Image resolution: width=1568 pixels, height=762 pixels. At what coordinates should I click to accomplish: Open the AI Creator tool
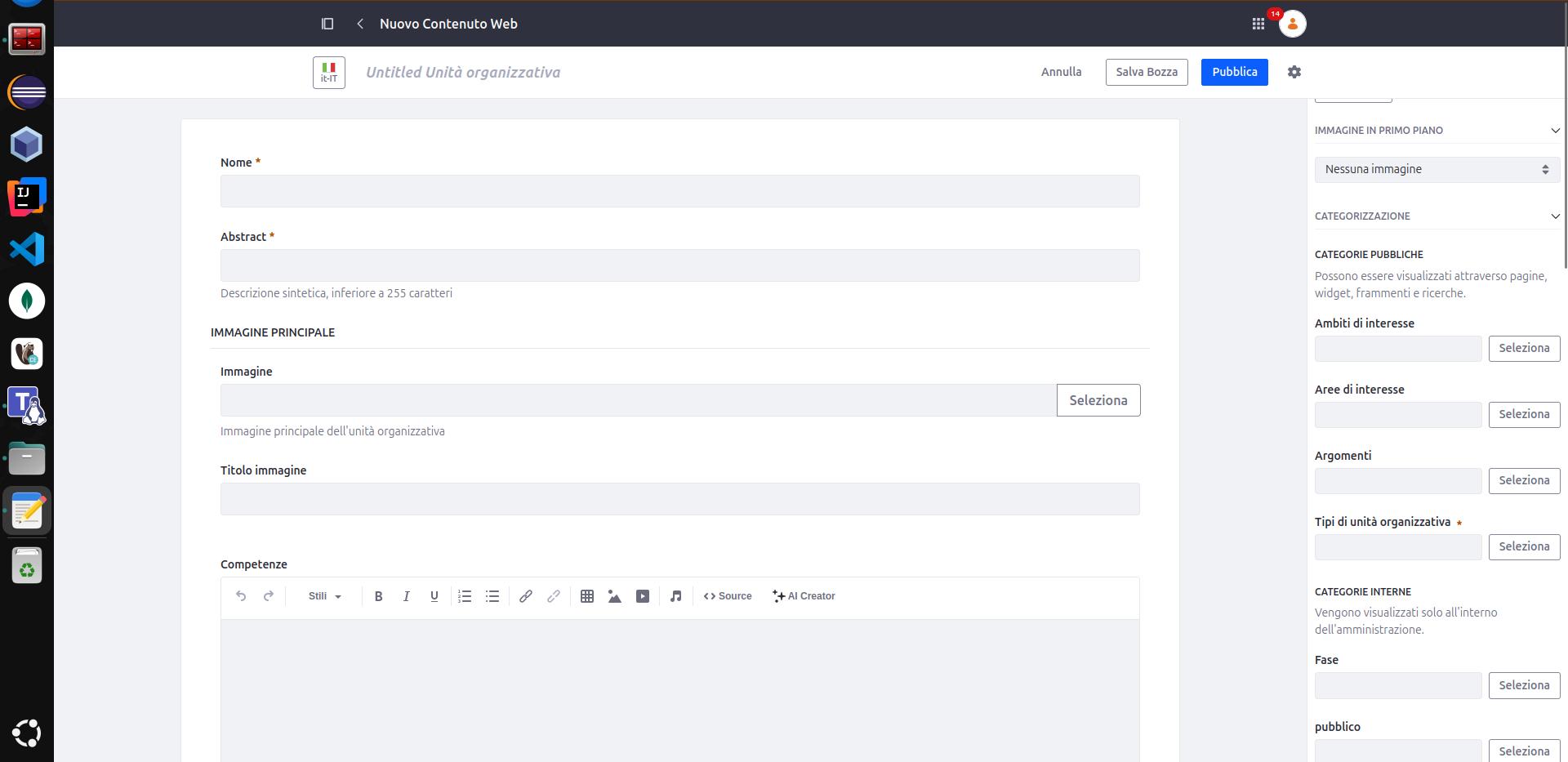804,596
